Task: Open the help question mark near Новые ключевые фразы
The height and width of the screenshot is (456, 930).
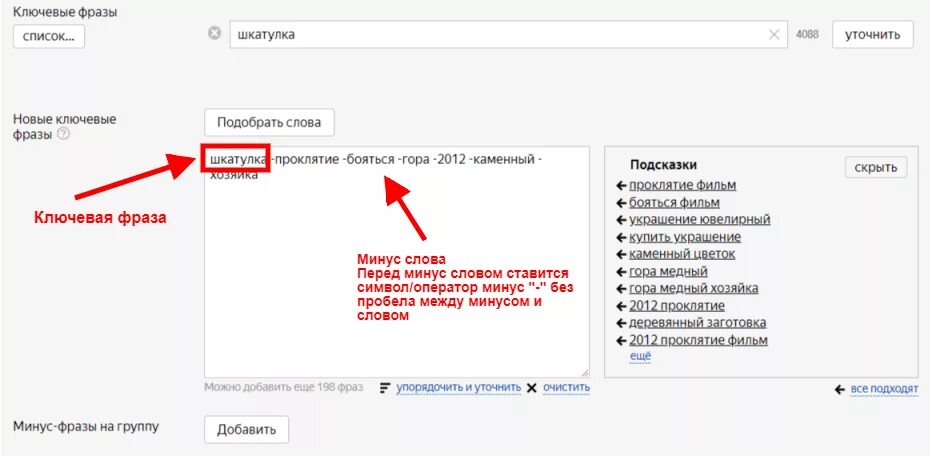Action: coord(63,134)
